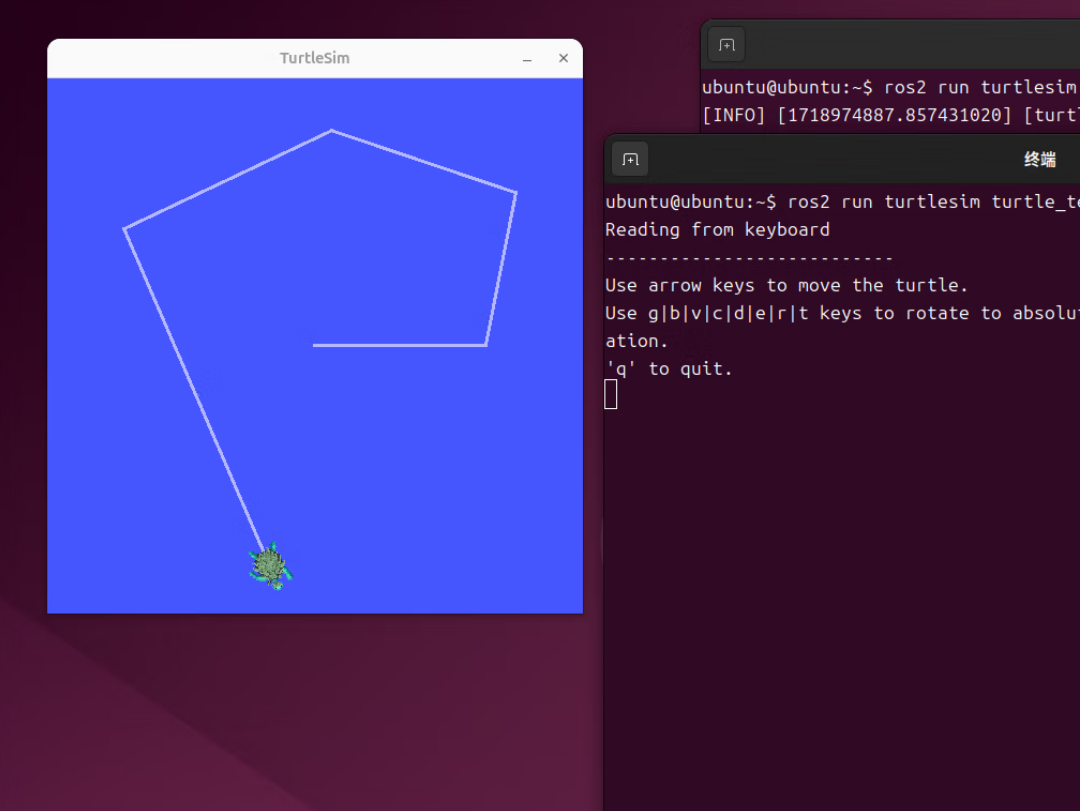The width and height of the screenshot is (1080, 811).
Task: Click 'Use arrow keys to move the turtle.' text
Action: (787, 285)
